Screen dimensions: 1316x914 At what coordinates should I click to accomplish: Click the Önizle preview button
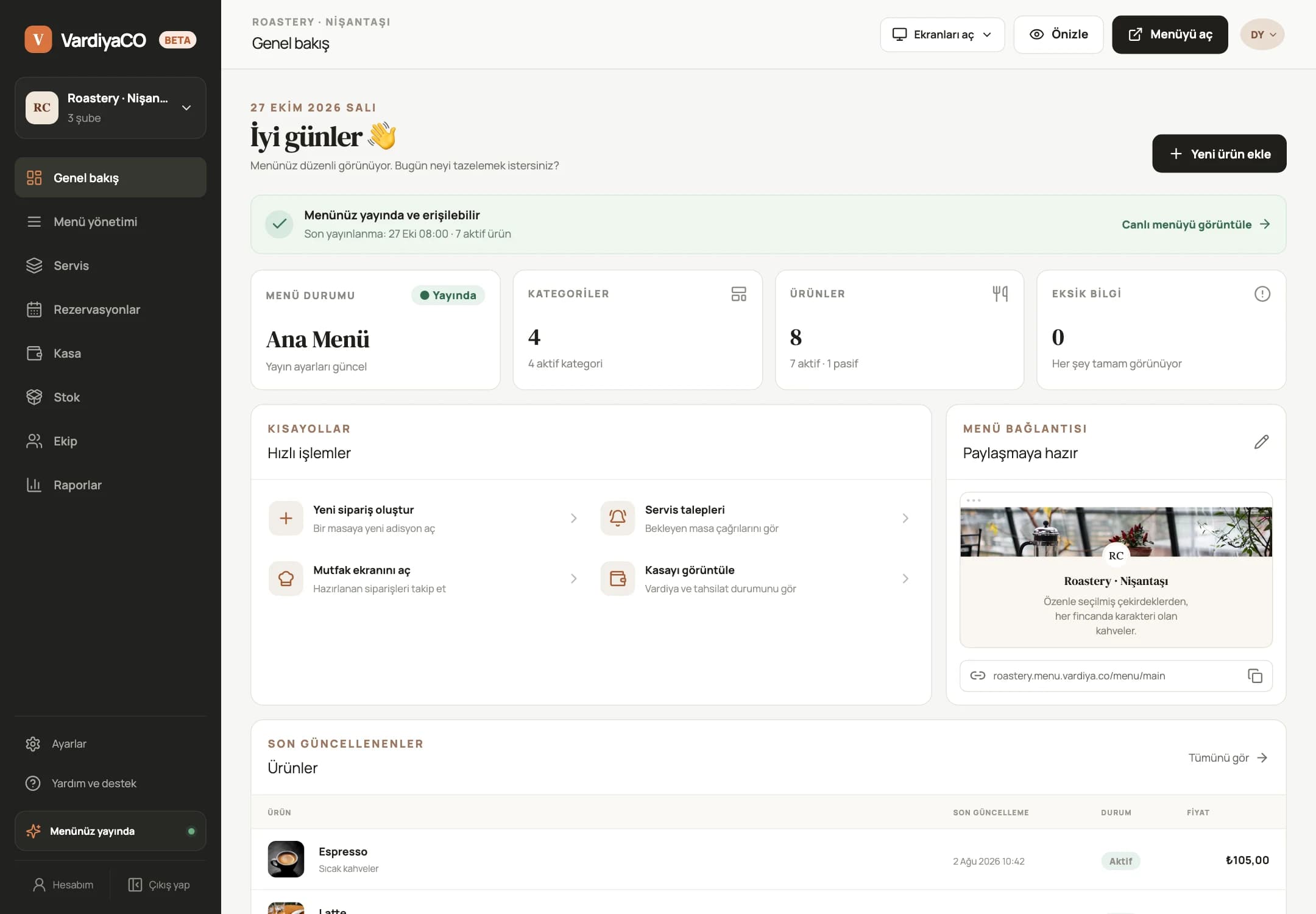[x=1058, y=35]
